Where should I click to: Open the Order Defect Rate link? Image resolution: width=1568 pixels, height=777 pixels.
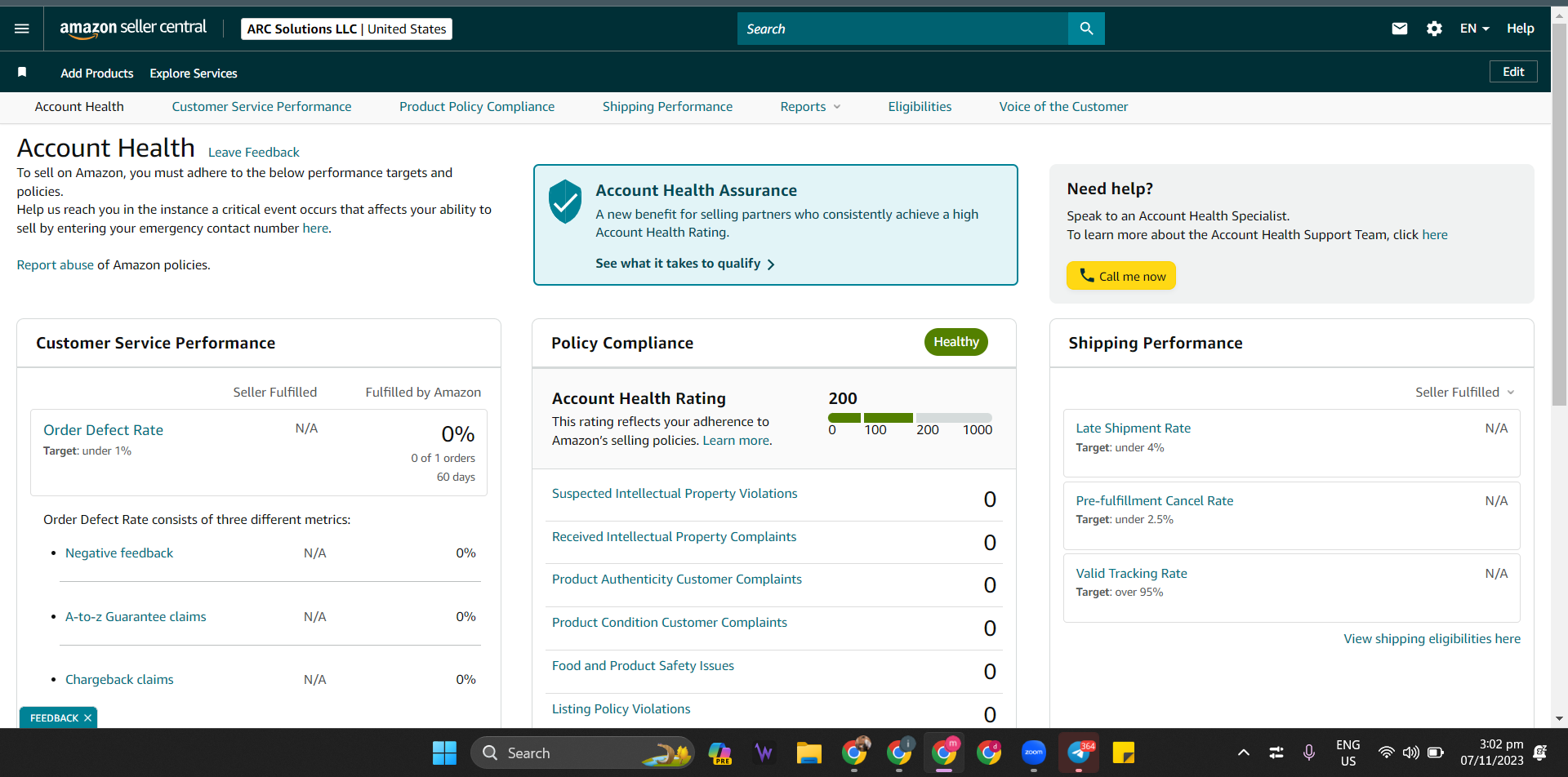point(103,430)
